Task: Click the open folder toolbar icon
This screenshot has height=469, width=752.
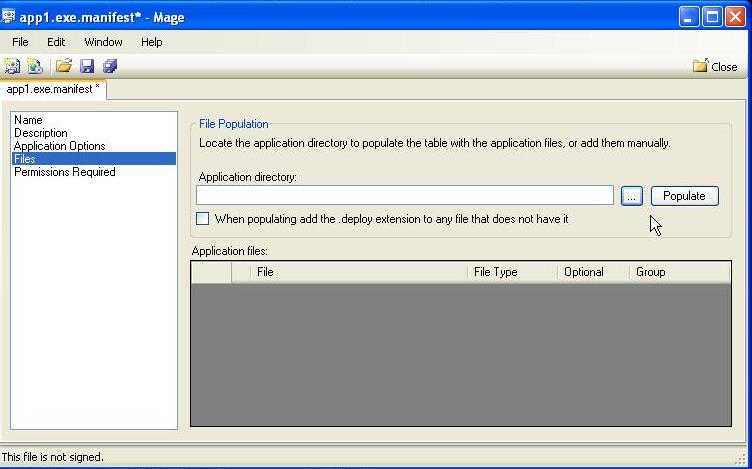Action: click(63, 66)
